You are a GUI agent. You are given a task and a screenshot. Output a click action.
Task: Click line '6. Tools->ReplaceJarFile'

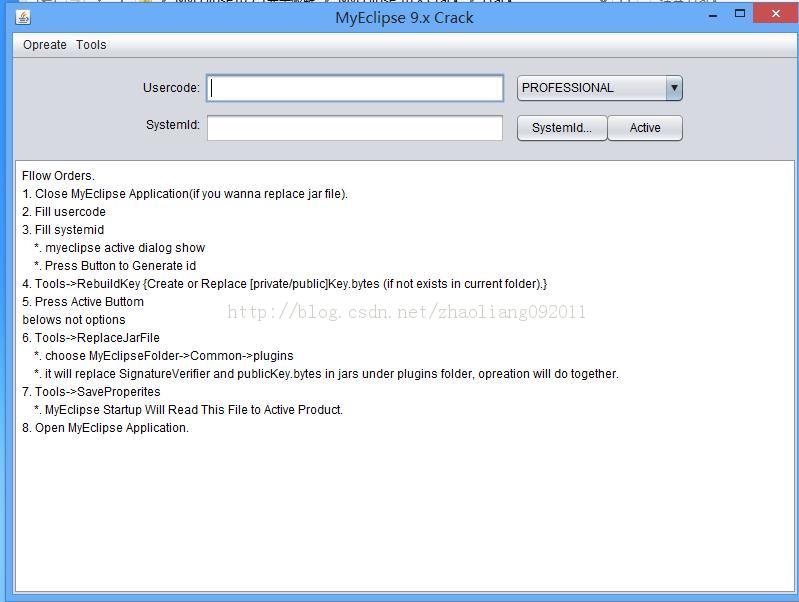[91, 338]
